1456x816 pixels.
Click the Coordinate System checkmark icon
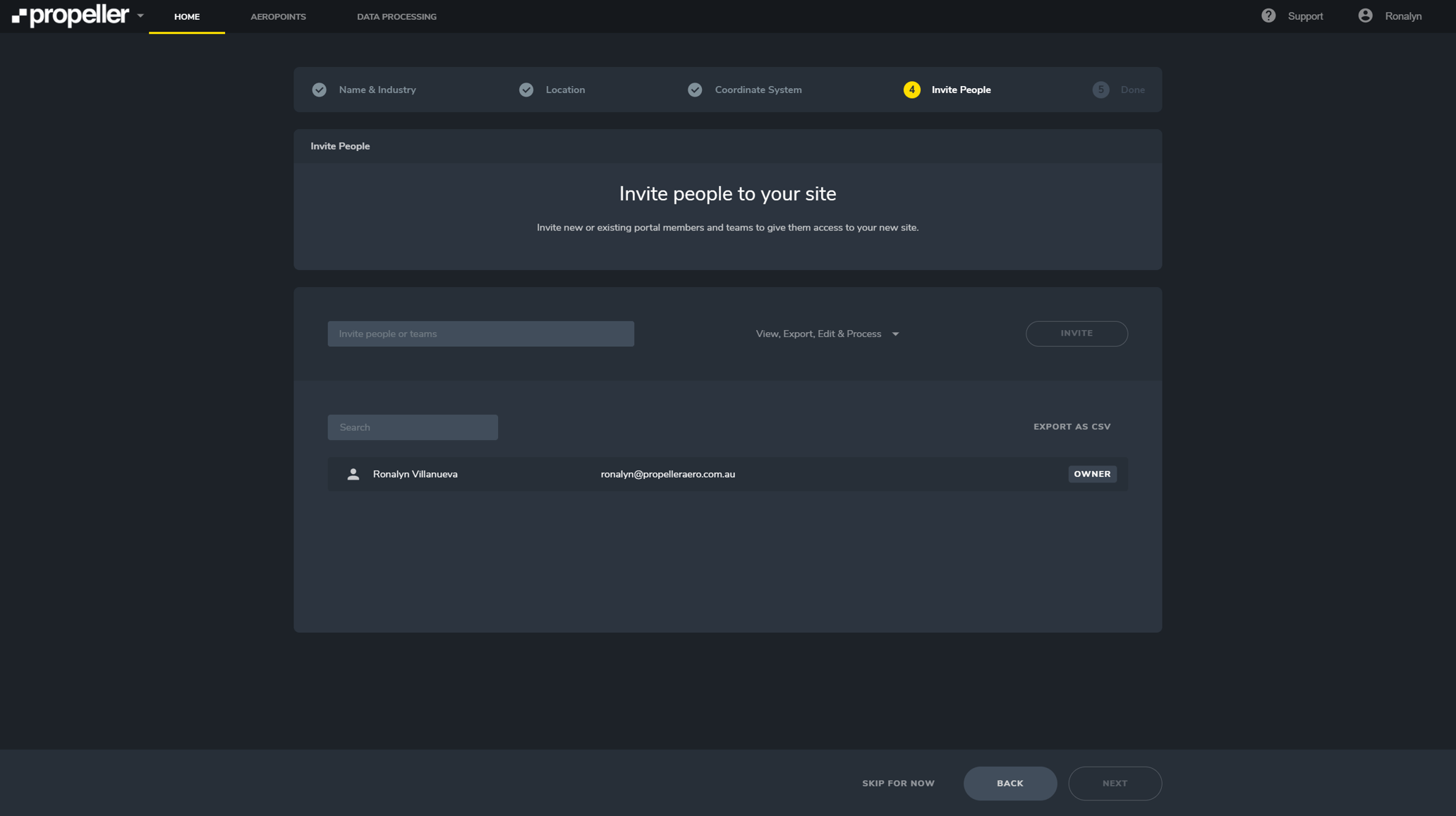[x=695, y=90]
